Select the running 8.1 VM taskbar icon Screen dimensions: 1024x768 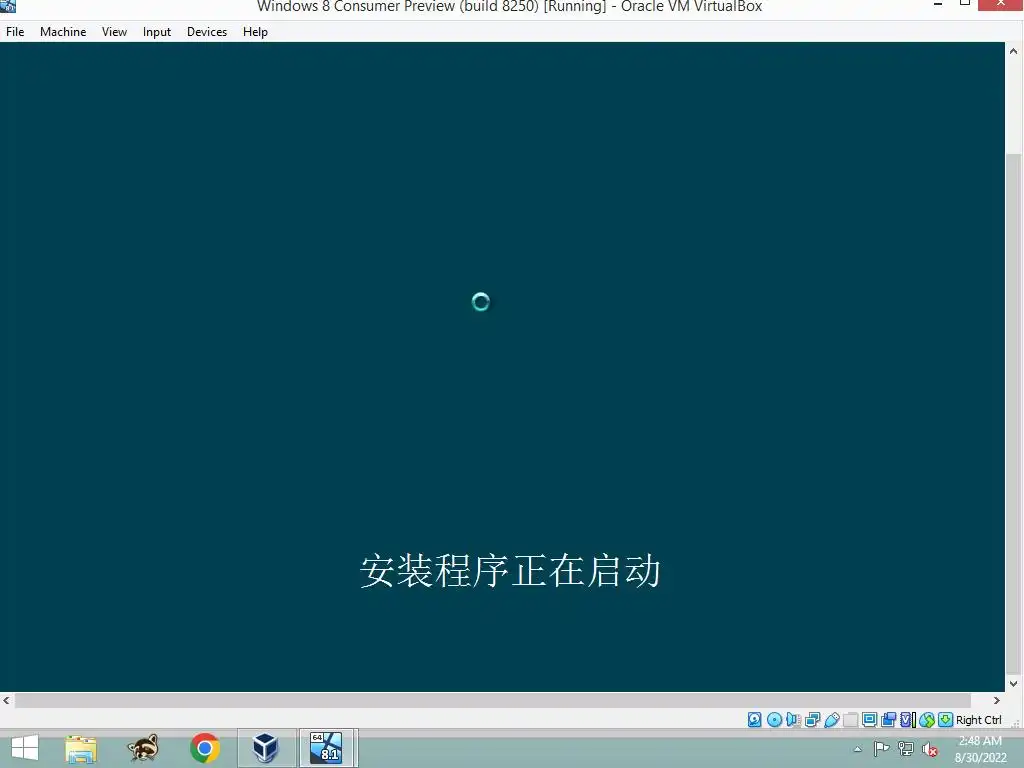tap(327, 748)
